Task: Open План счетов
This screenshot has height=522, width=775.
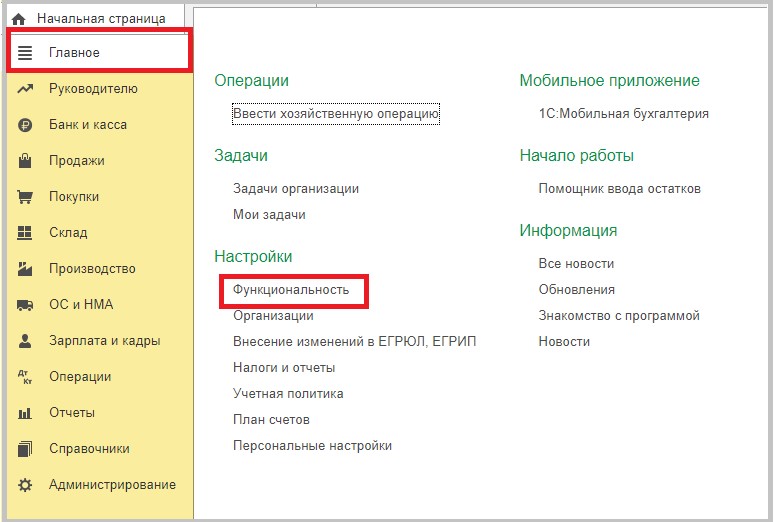Action: pyautogui.click(x=271, y=420)
